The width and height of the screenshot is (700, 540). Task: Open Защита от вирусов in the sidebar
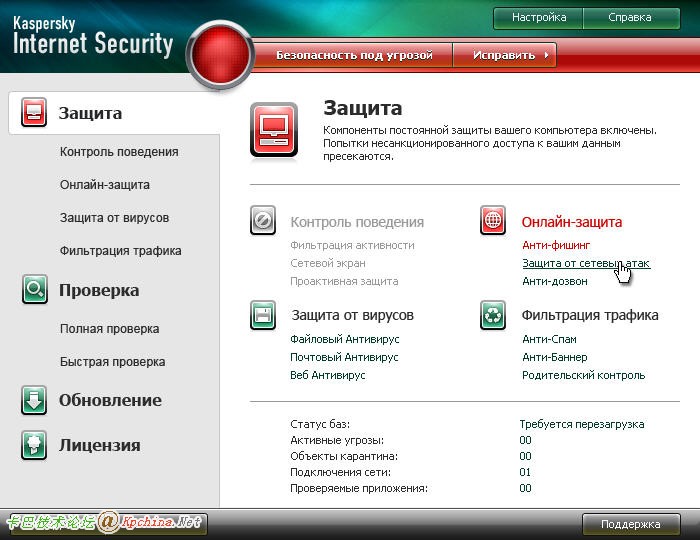pos(114,218)
